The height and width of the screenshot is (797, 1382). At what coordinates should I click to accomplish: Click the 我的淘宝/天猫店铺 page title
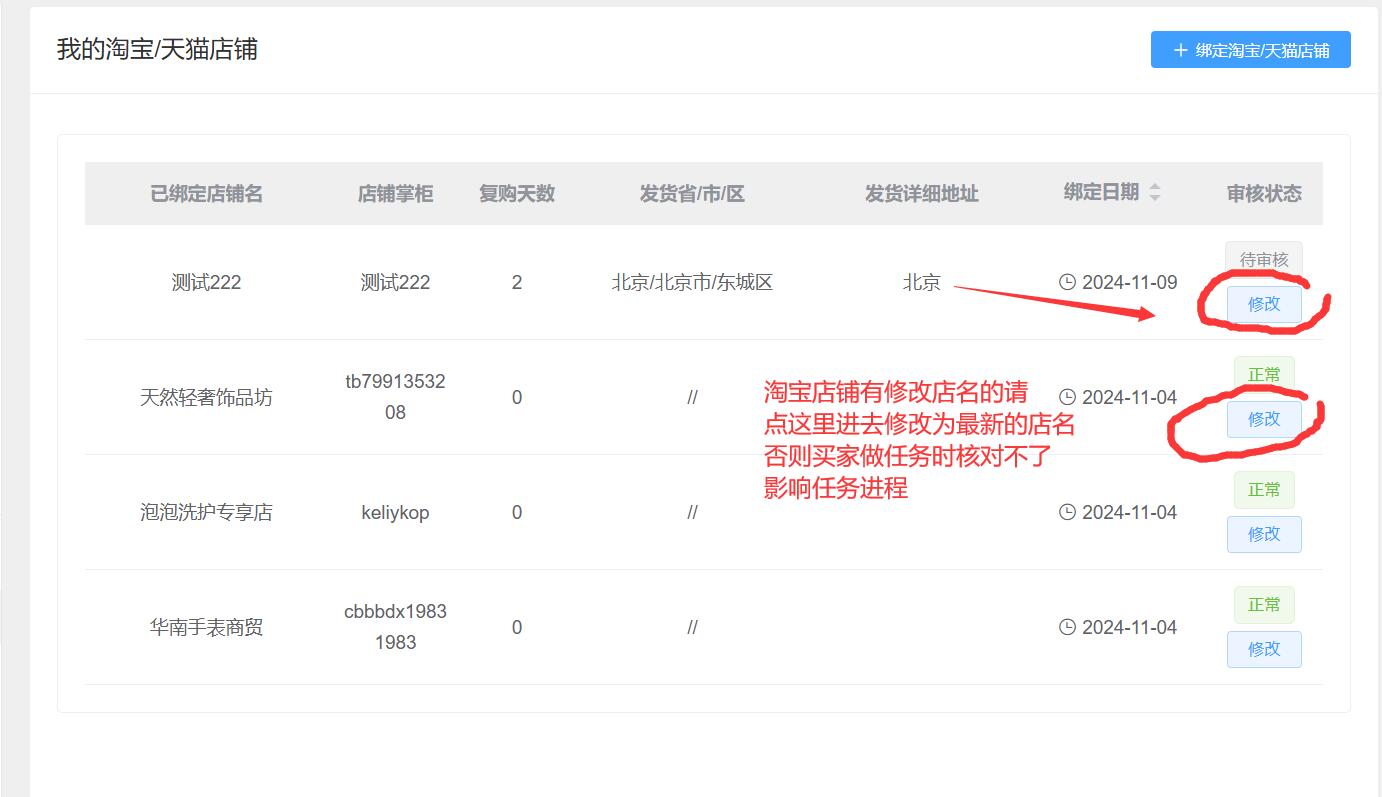coord(157,49)
